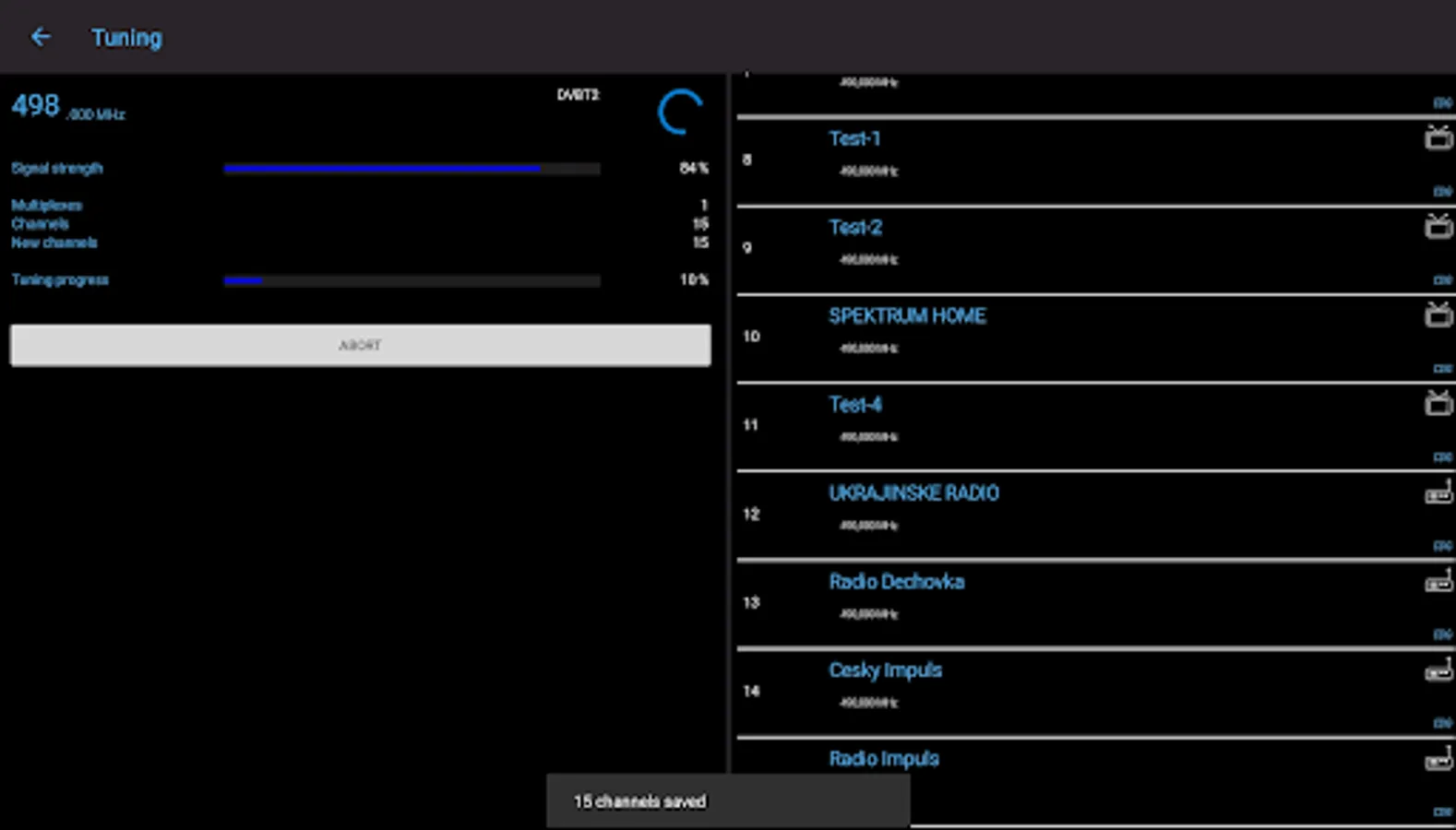The image size is (1456, 830).
Task: Click channel number 8
Action: point(747,160)
